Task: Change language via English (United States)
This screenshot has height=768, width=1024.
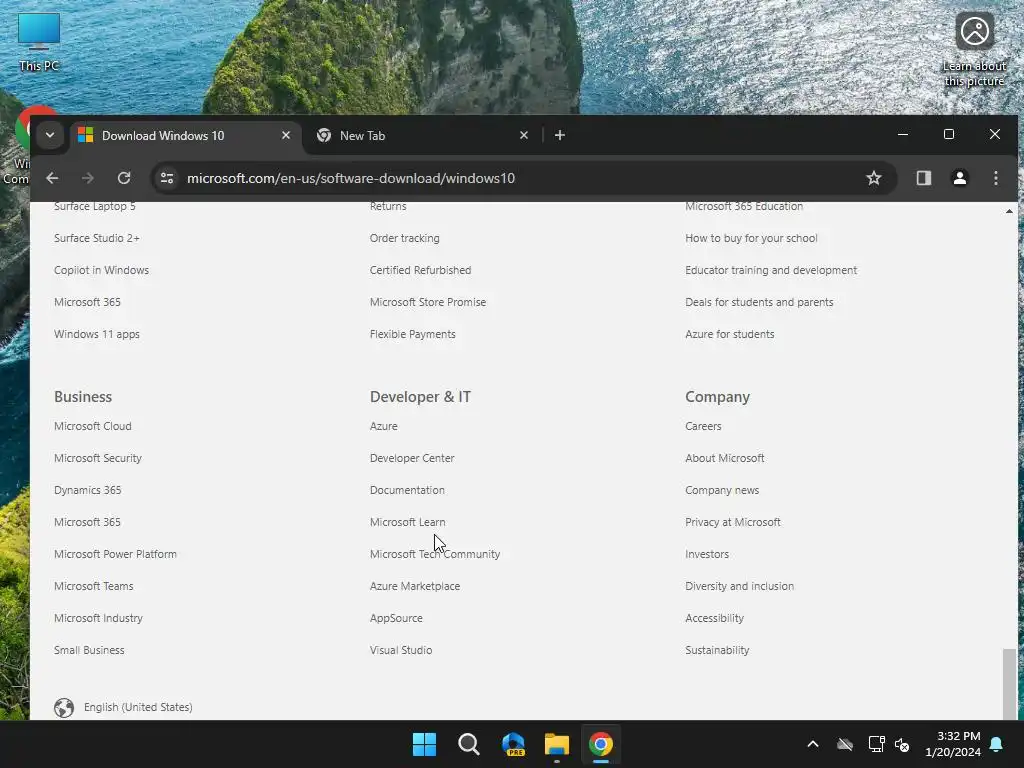Action: click(138, 707)
